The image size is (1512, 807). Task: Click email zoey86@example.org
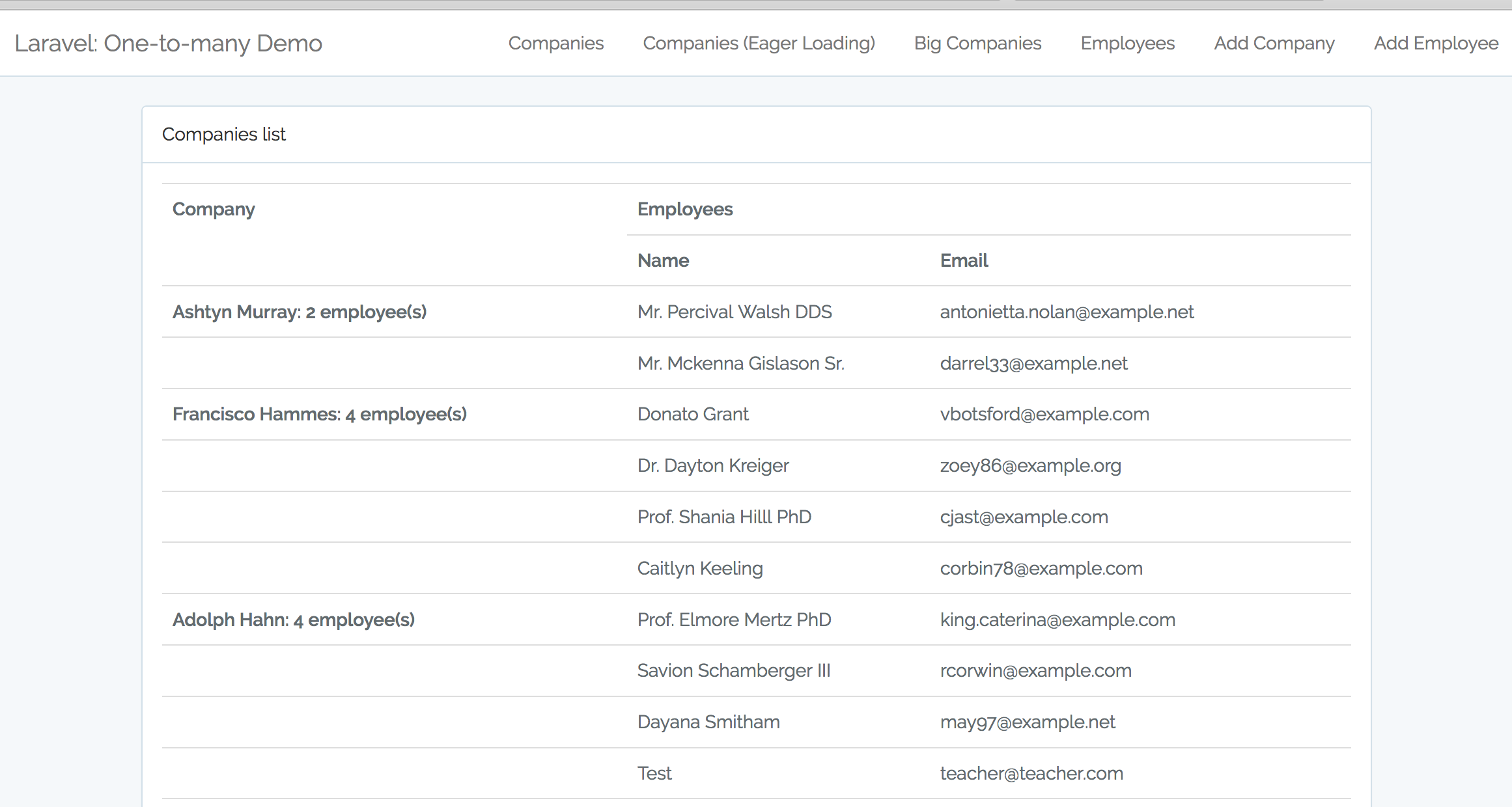click(x=1030, y=465)
